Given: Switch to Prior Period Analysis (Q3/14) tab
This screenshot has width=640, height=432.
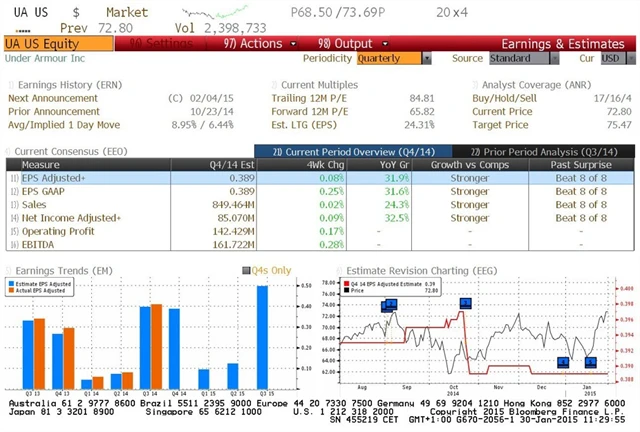Looking at the screenshot, I should 538,150.
